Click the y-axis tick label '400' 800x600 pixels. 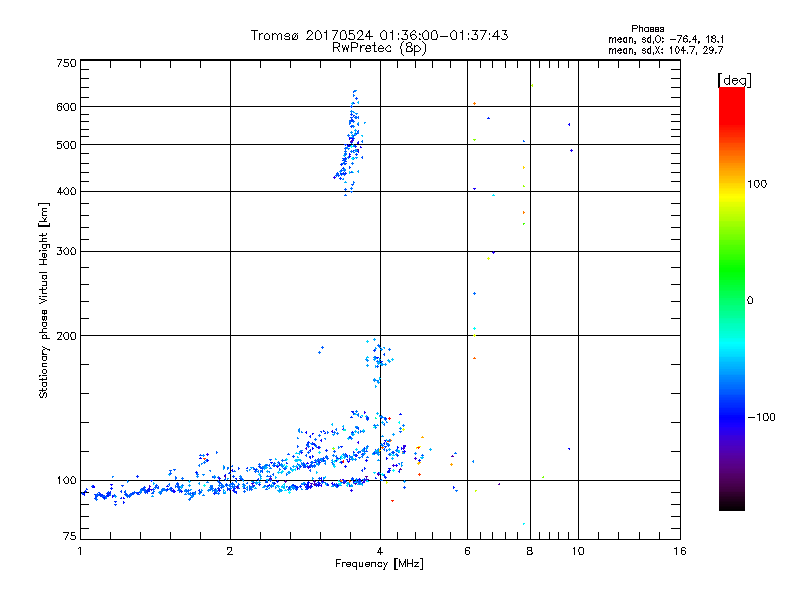tap(66, 191)
